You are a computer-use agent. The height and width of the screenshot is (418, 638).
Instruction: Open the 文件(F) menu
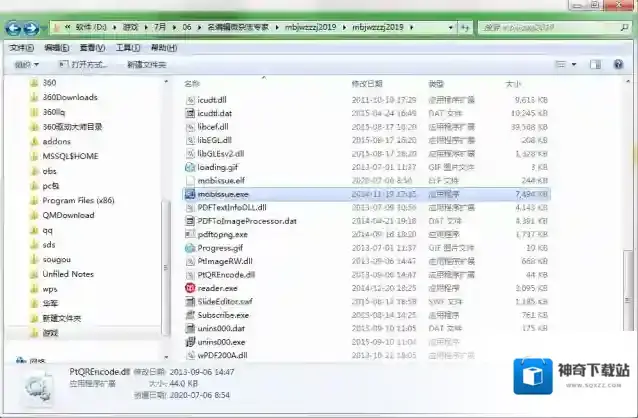point(20,47)
